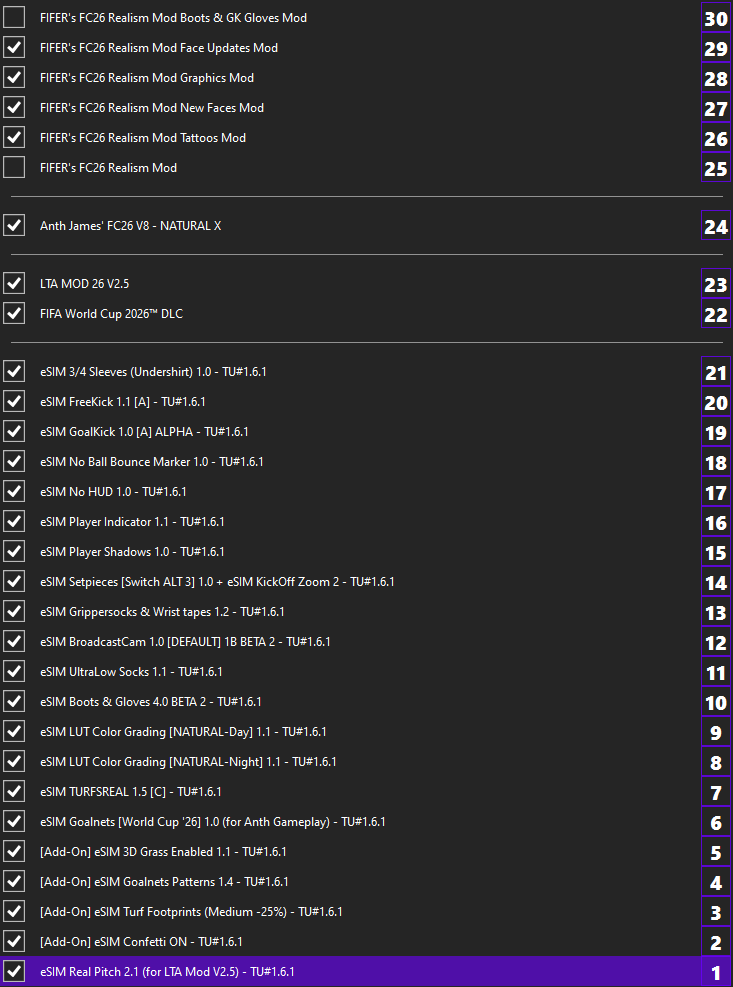Toggle eSIM 3D Grass Enabled add-on checkbox
This screenshot has height=987, width=733.
[x=14, y=852]
